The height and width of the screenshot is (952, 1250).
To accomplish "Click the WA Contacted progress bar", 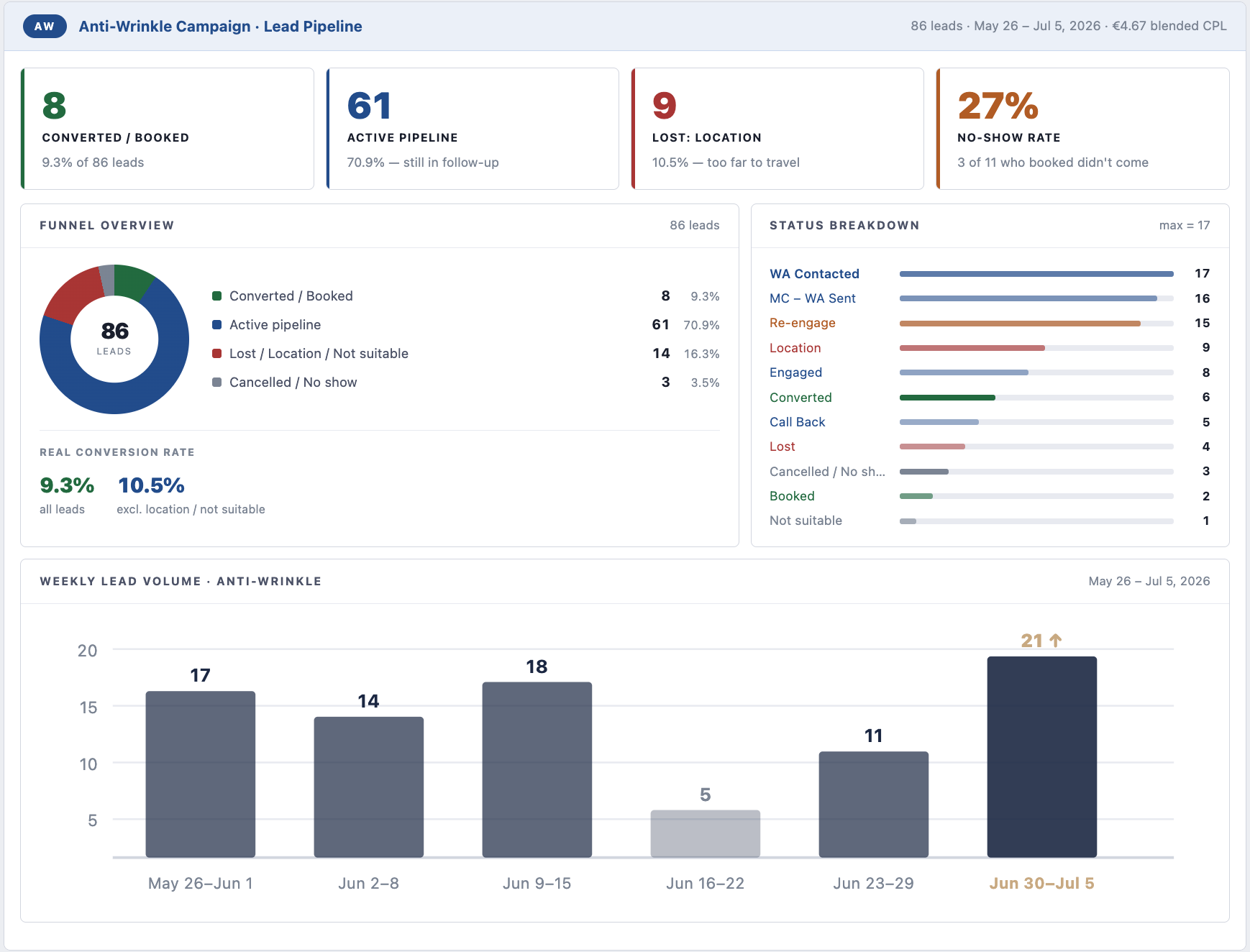I will [x=1036, y=274].
